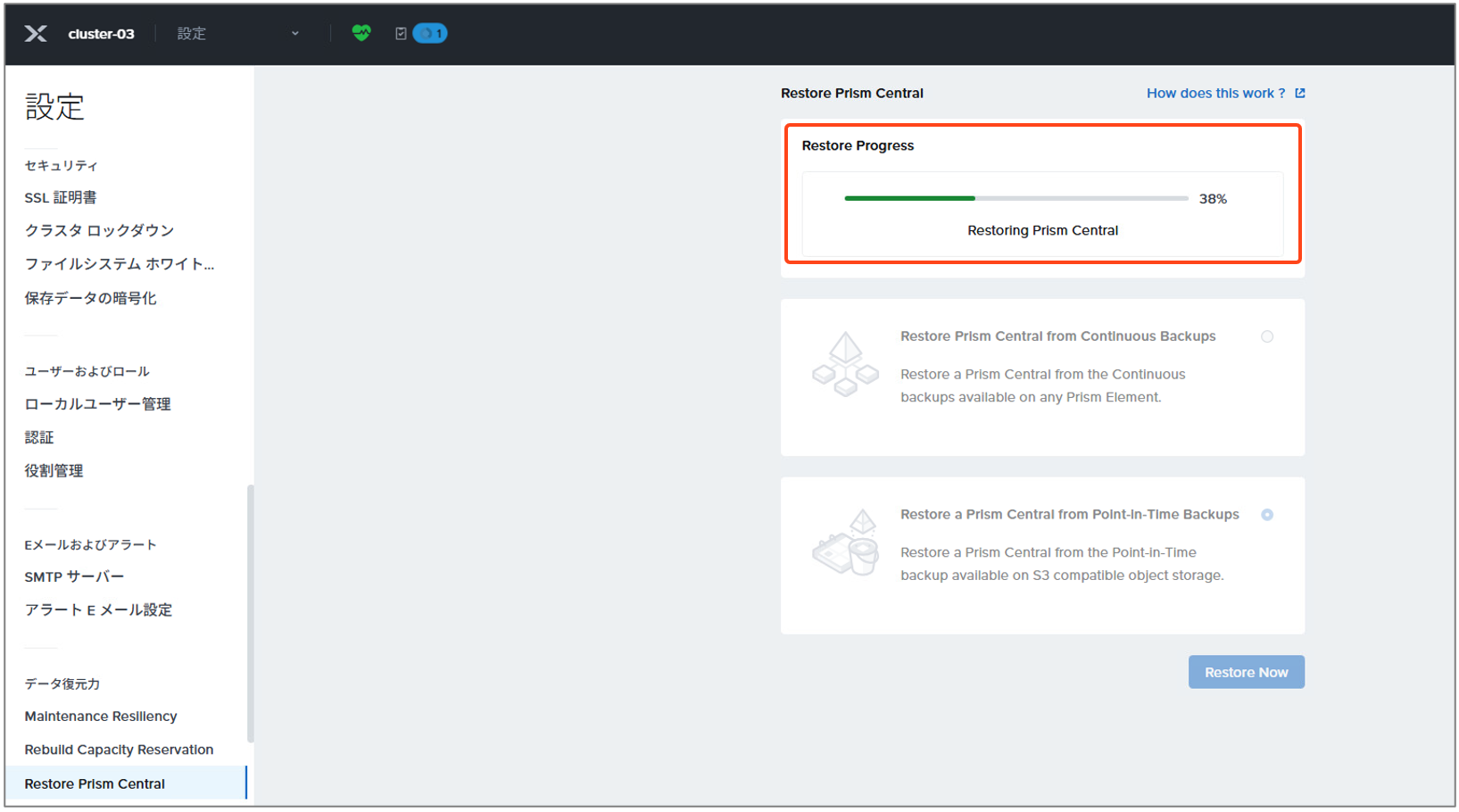Click the large 設定 sidebar heading

(54, 107)
